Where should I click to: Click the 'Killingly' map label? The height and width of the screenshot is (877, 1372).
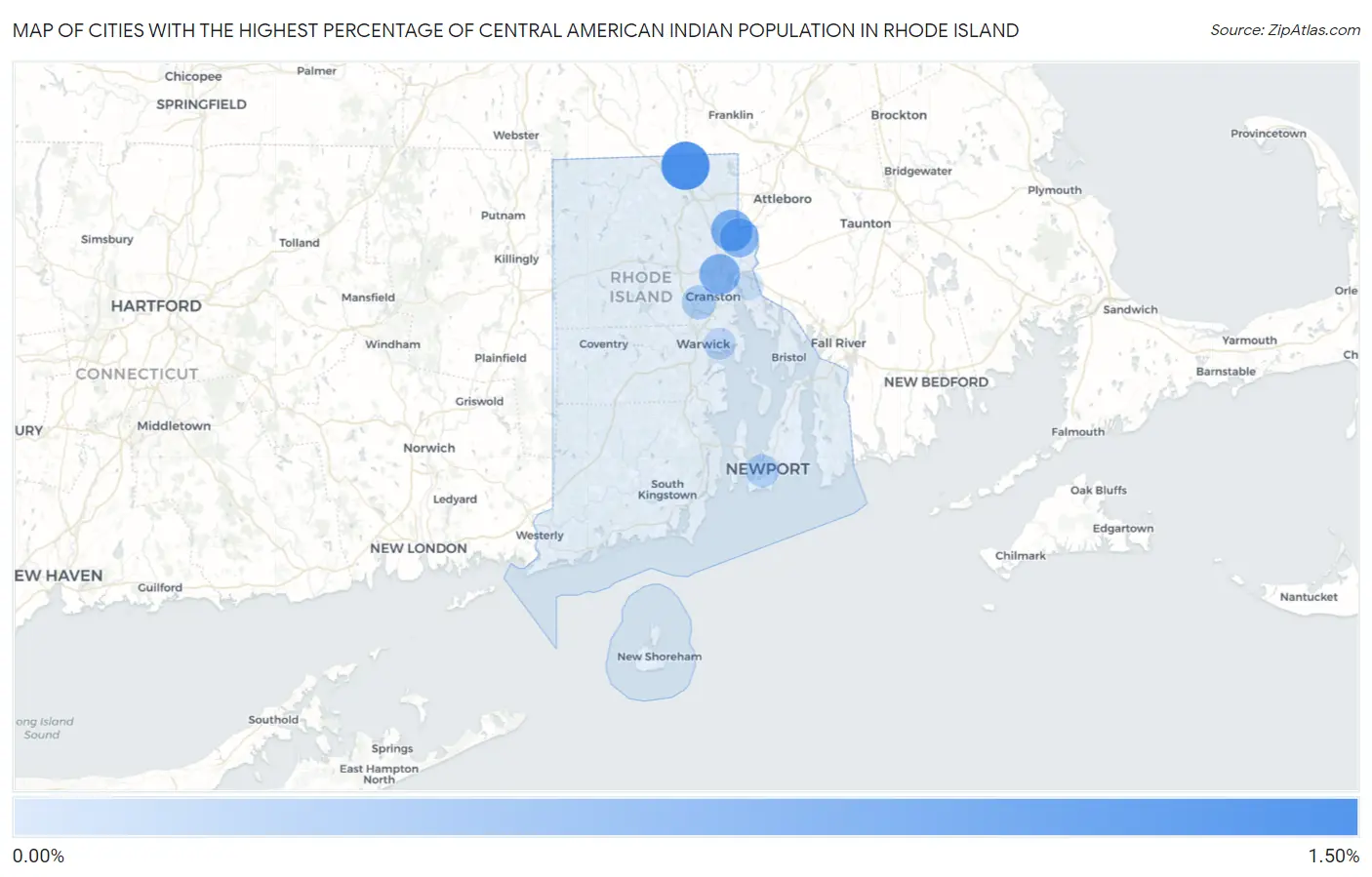[x=516, y=259]
